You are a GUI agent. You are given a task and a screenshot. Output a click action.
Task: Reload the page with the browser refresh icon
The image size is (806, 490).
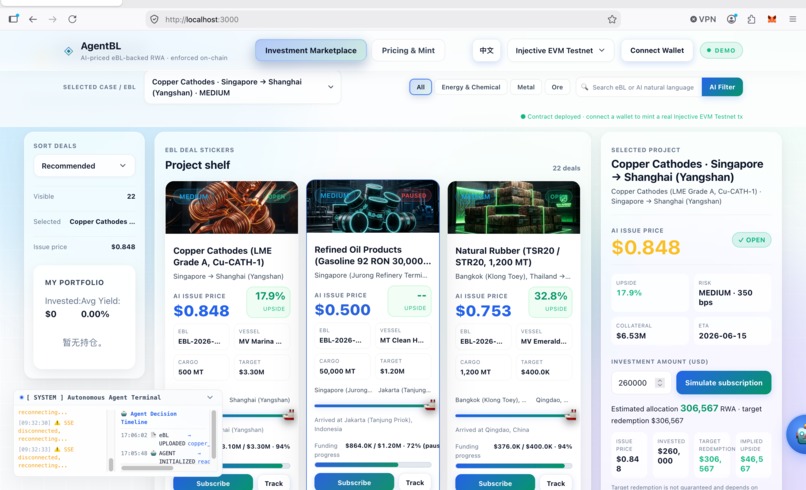(x=72, y=19)
